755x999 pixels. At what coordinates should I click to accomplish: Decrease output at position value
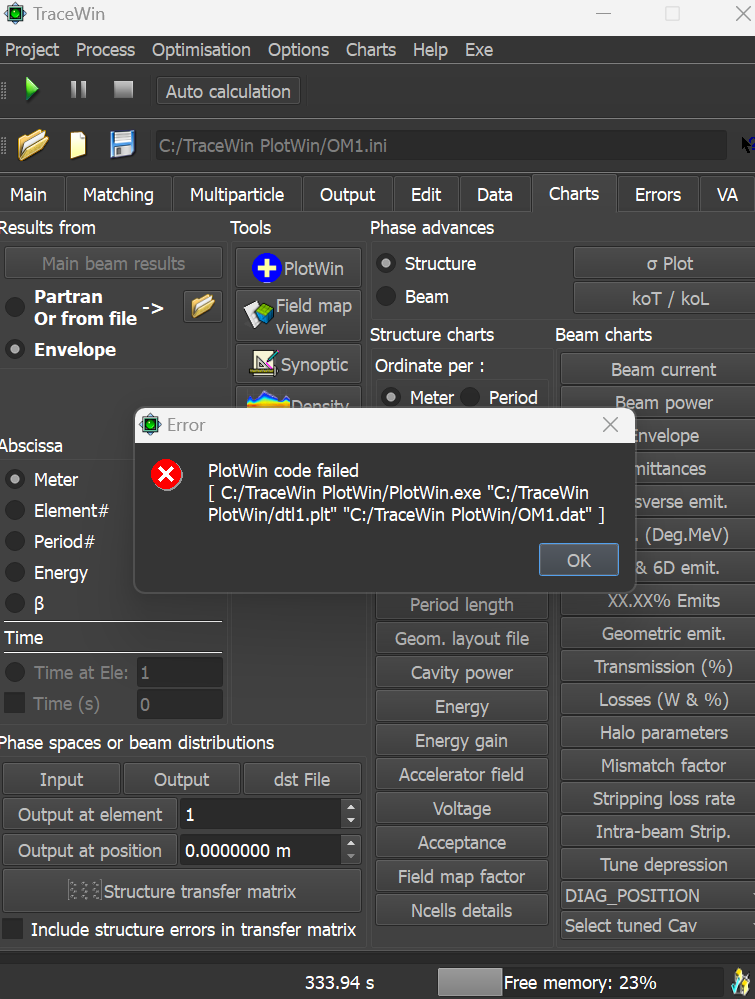(351, 857)
